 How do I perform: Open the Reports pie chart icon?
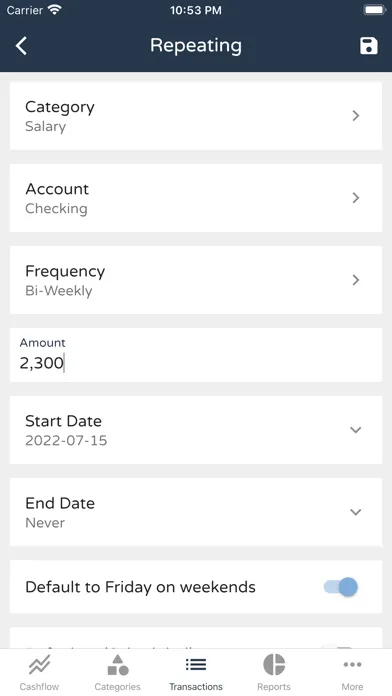tap(274, 664)
